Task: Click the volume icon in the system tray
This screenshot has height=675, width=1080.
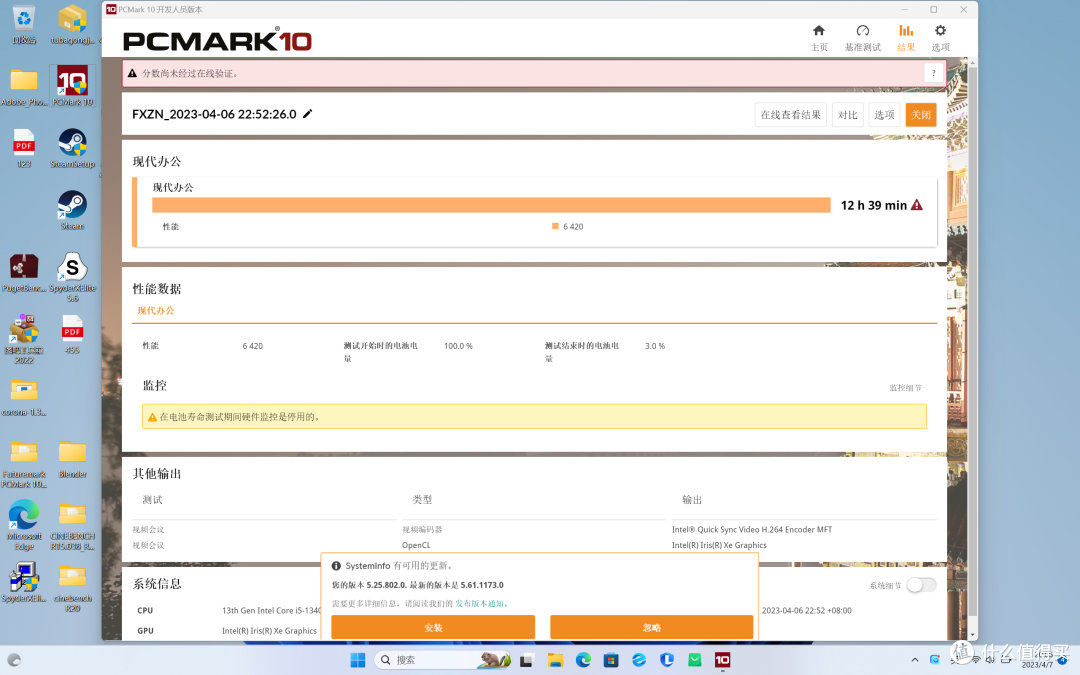Action: point(990,659)
